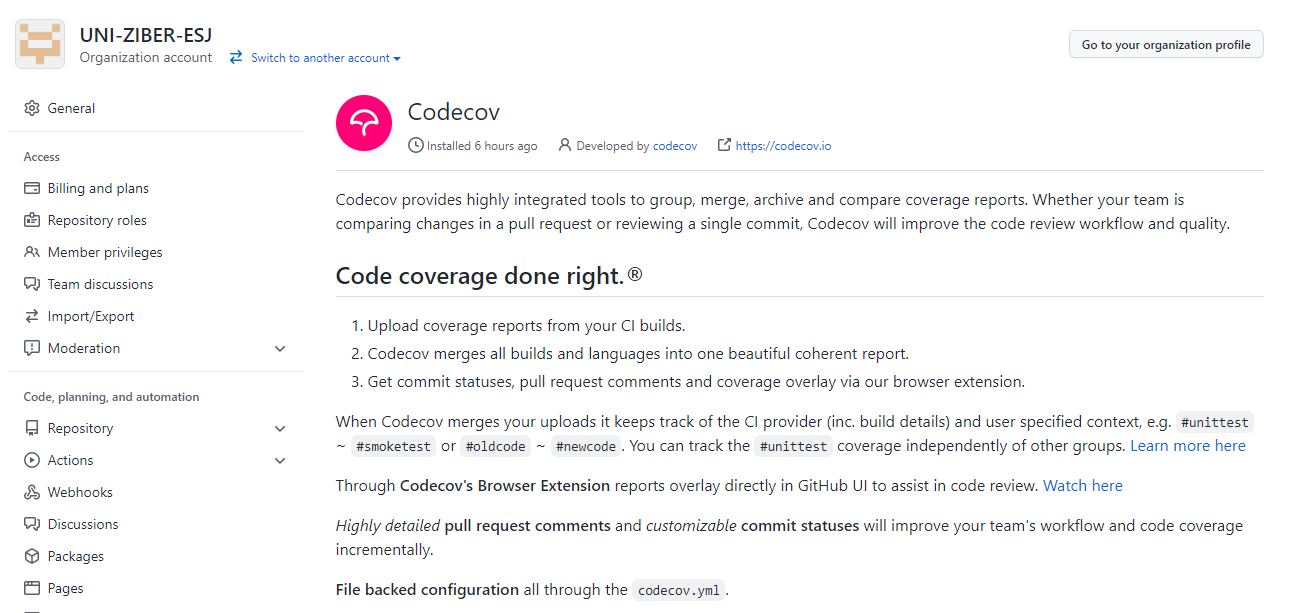The width and height of the screenshot is (1310, 613).
Task: Click the person icon beside Developed by
Action: [x=565, y=145]
